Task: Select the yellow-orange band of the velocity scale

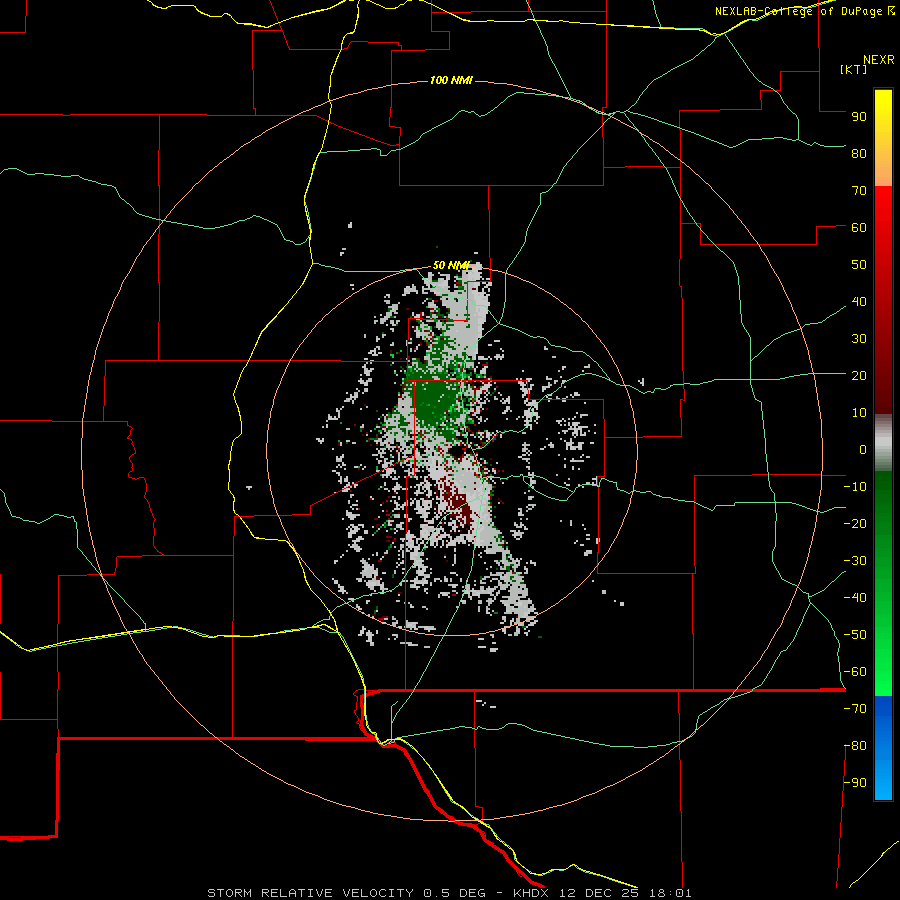Action: (x=883, y=138)
